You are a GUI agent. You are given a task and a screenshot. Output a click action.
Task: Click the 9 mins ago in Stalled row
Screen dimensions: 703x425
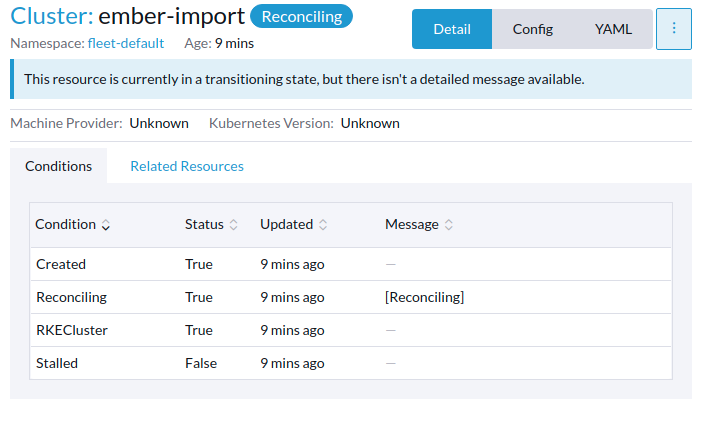click(x=292, y=363)
